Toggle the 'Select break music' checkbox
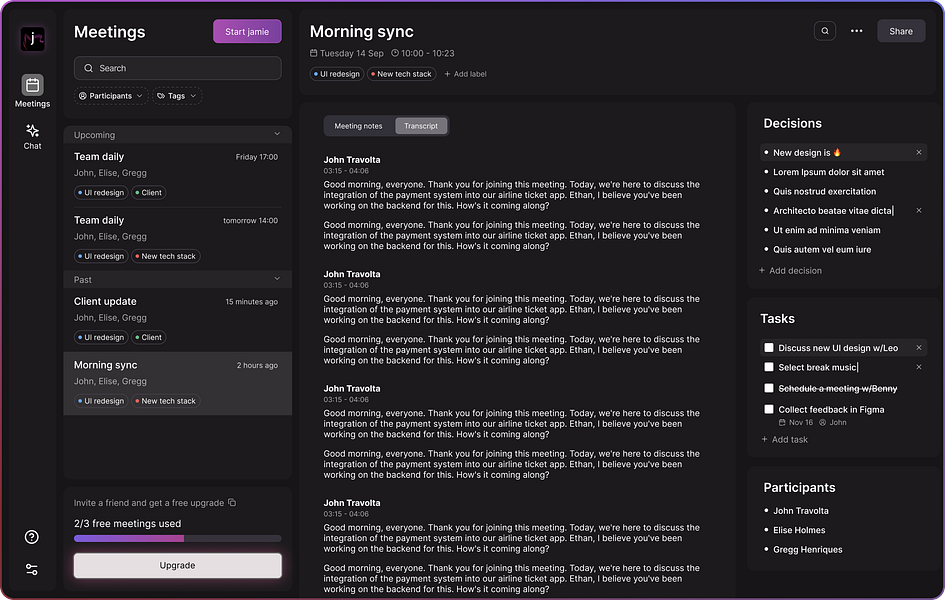Viewport: 945px width, 600px height. click(769, 367)
